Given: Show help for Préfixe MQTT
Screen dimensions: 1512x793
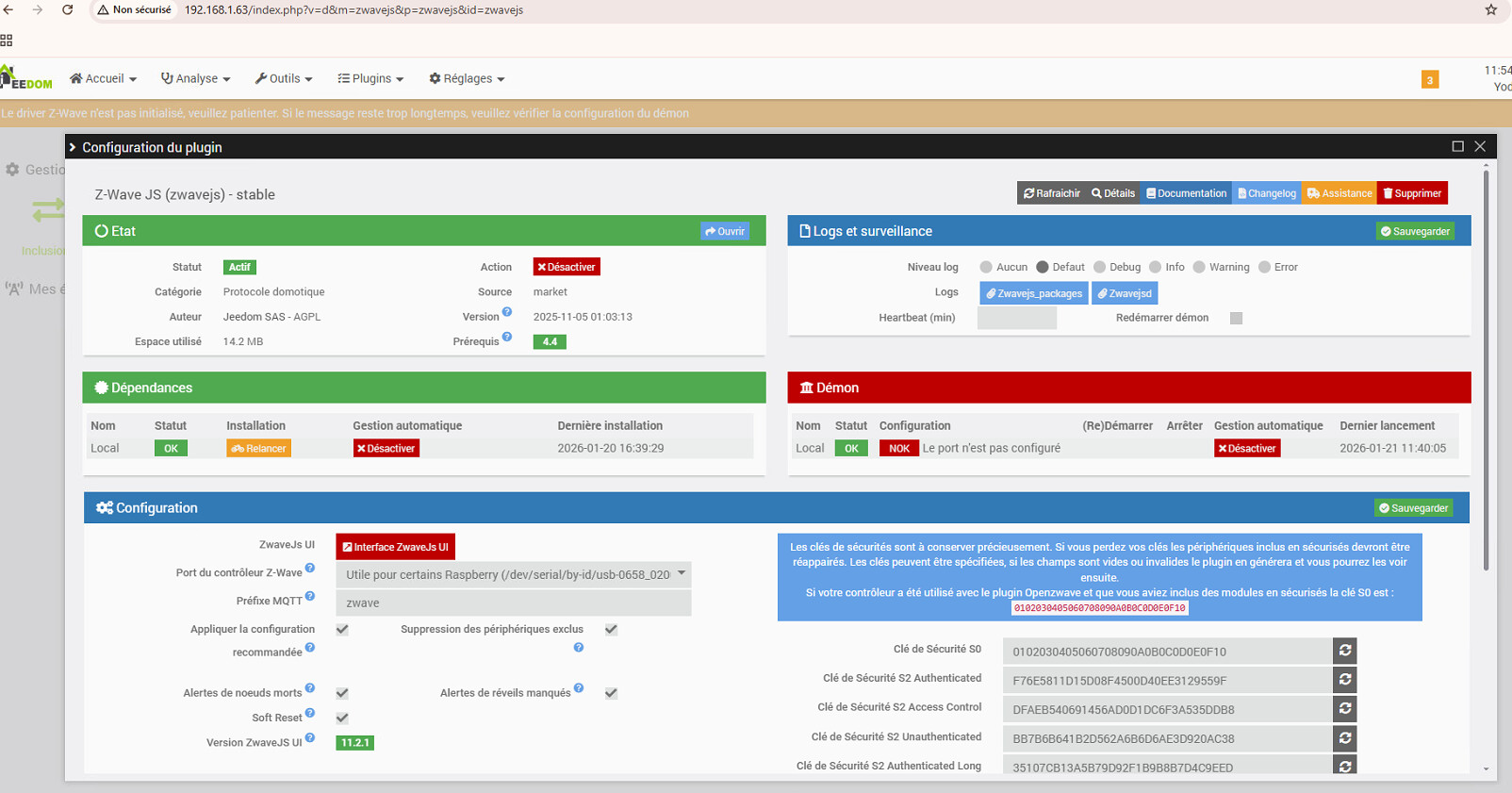Looking at the screenshot, I should point(310,597).
